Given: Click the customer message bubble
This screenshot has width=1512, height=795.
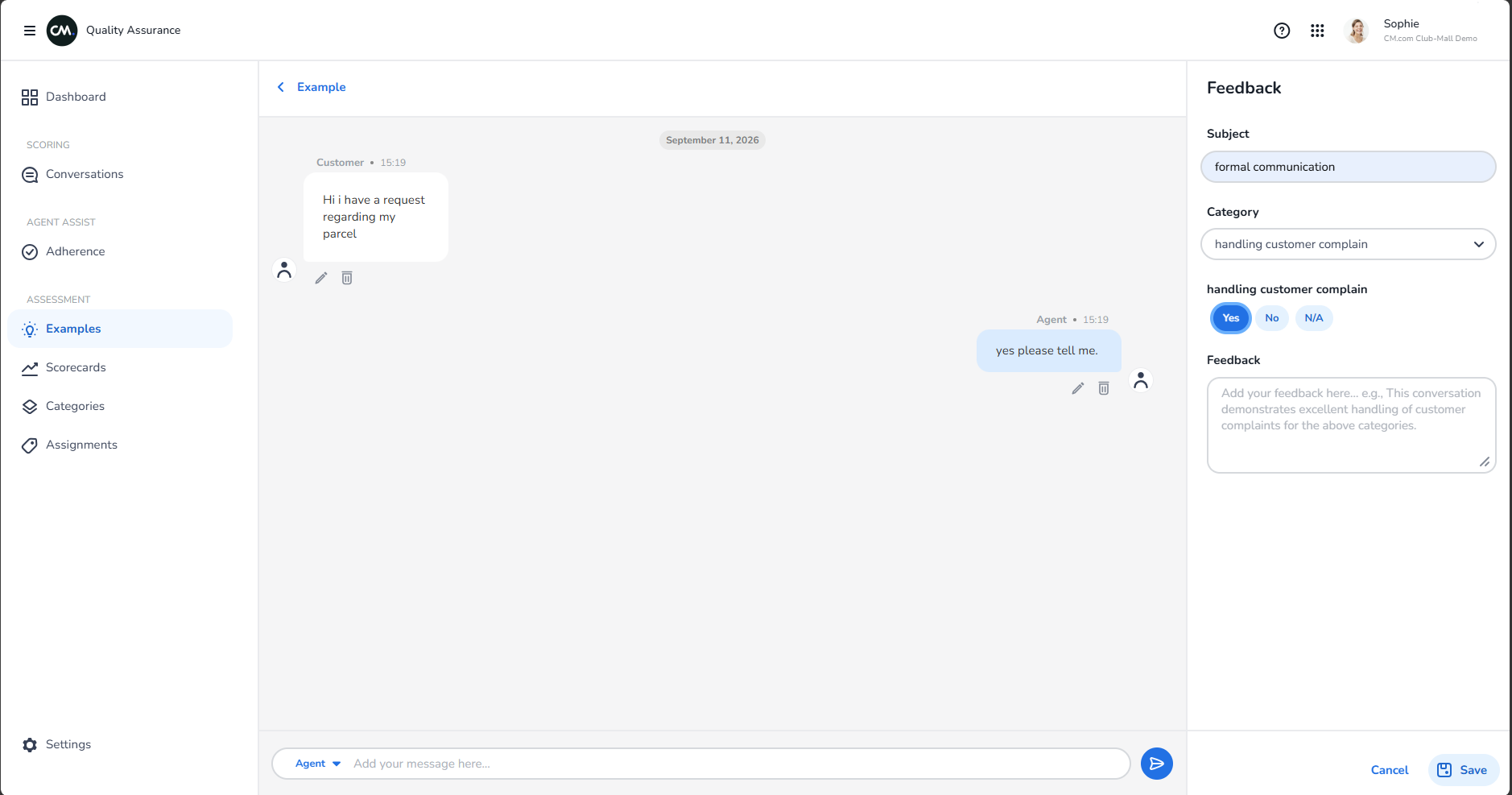Looking at the screenshot, I should pyautogui.click(x=376, y=217).
